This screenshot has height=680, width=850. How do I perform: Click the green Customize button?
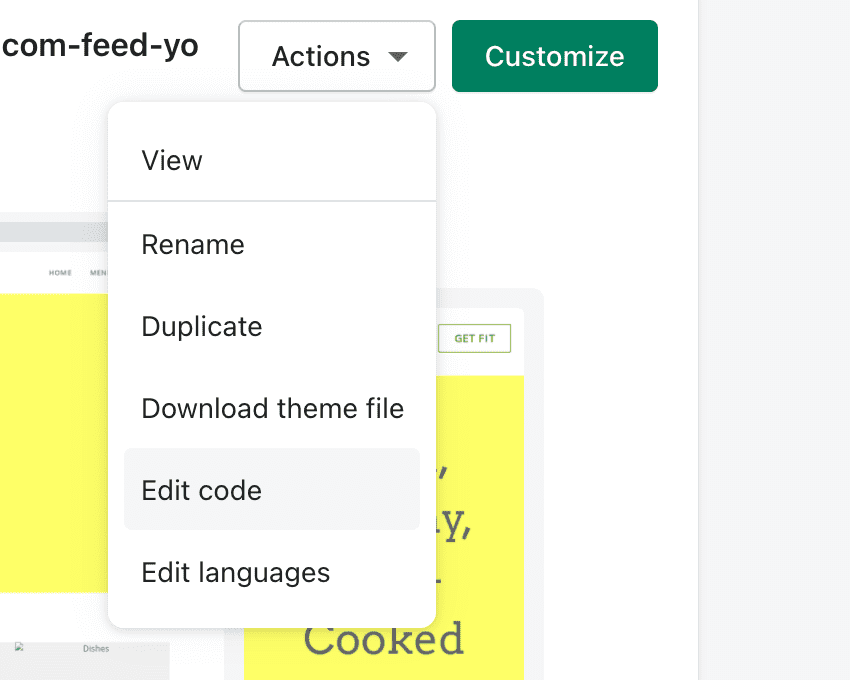coord(555,56)
